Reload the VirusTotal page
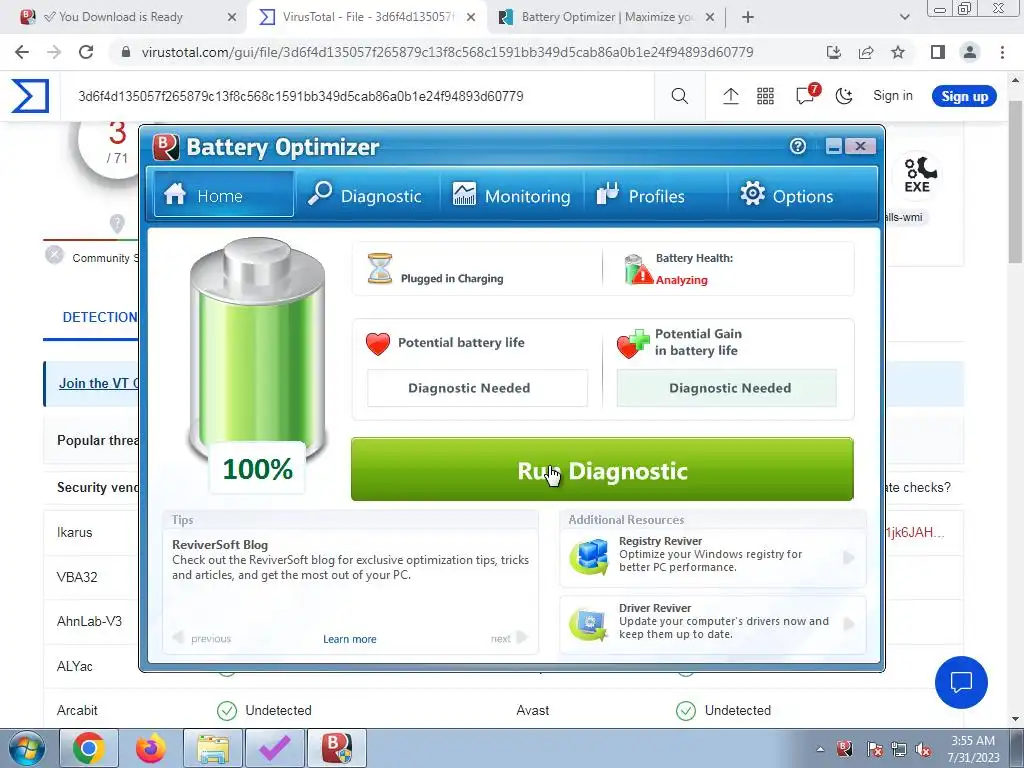This screenshot has height=768, width=1024. 86,52
